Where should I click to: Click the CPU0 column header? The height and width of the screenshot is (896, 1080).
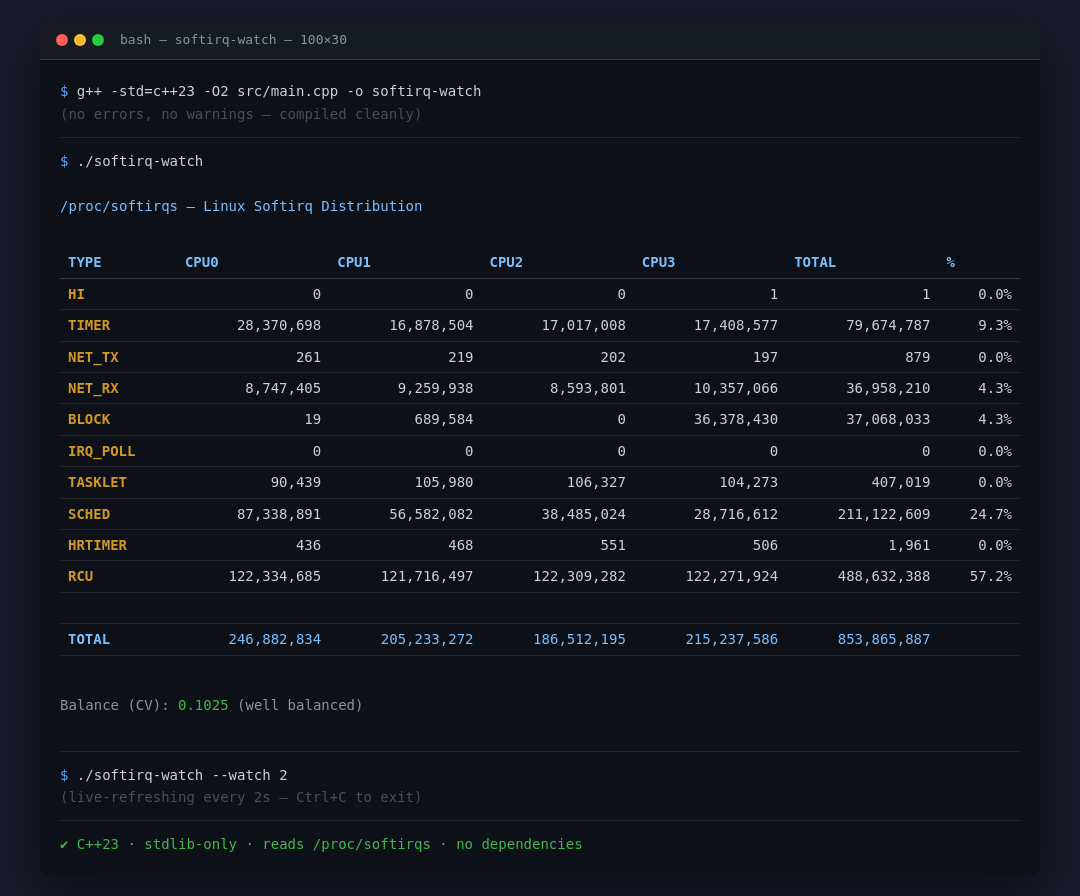click(x=202, y=262)
